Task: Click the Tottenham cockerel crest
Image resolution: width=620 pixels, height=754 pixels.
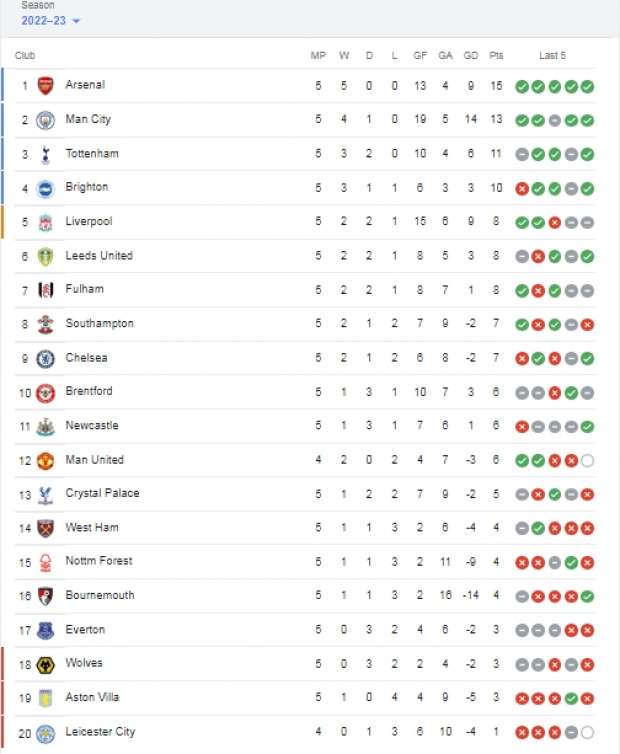Action: click(45, 154)
